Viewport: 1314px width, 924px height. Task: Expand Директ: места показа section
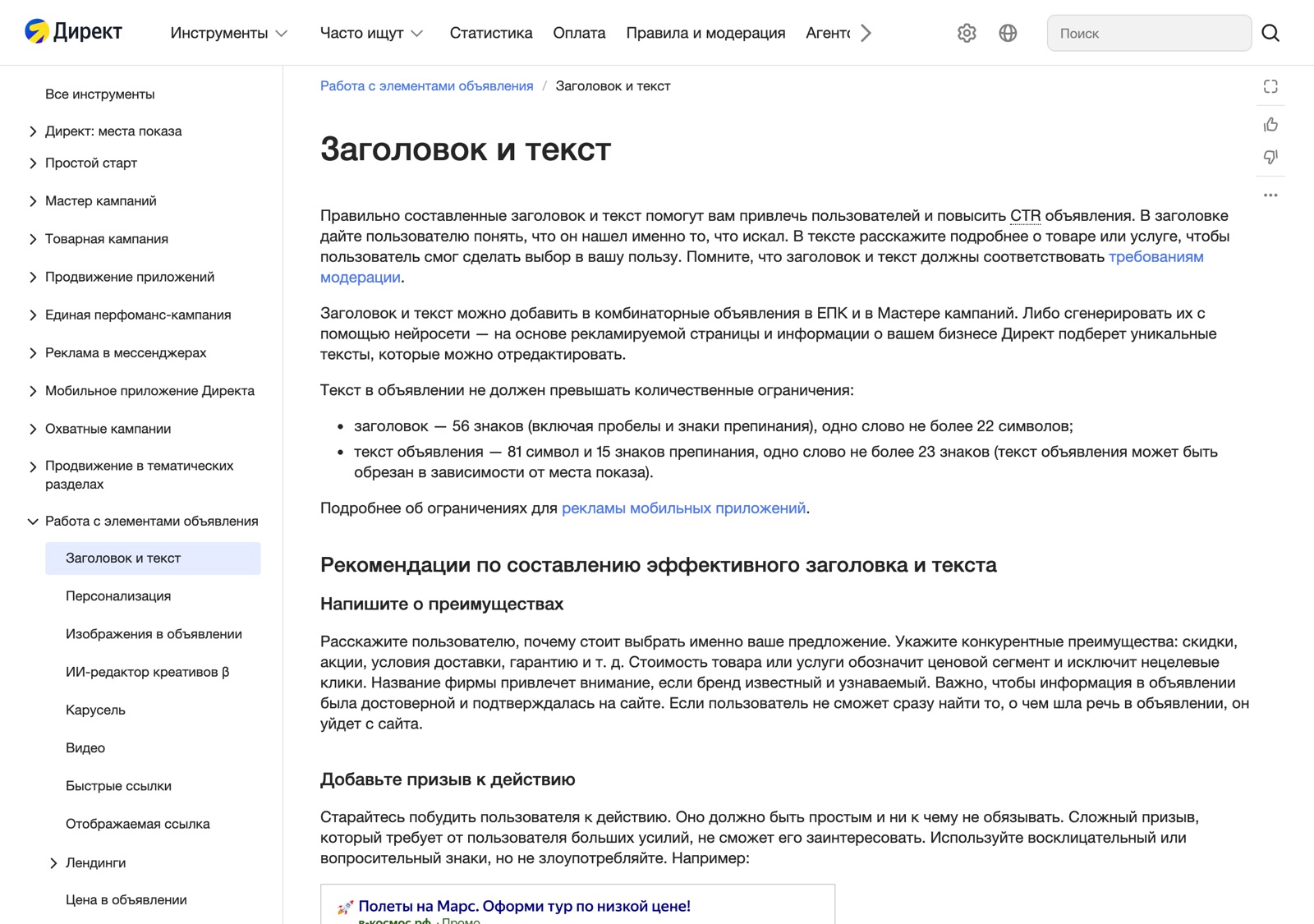[x=33, y=131]
